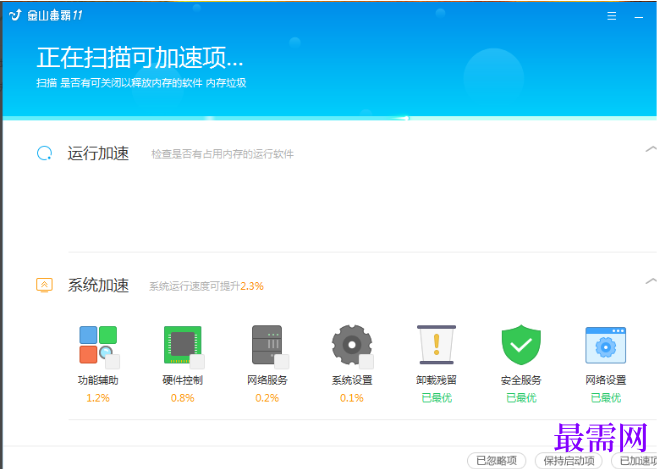The width and height of the screenshot is (666, 469).
Task: Toggle checkbox on the 硬件控制 item
Action: pyautogui.click(x=197, y=362)
